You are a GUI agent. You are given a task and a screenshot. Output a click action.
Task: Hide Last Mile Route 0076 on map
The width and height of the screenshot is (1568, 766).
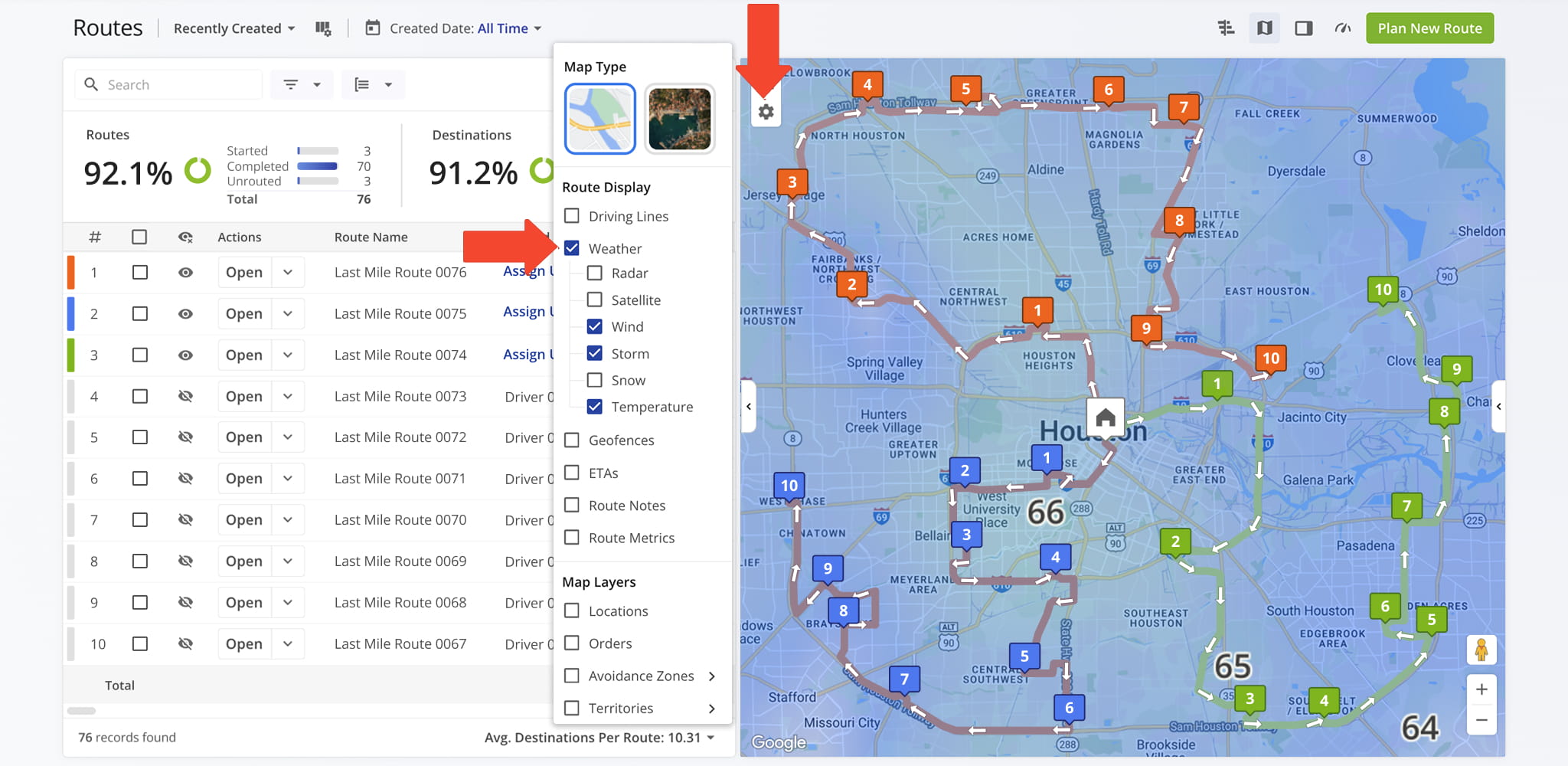185,273
